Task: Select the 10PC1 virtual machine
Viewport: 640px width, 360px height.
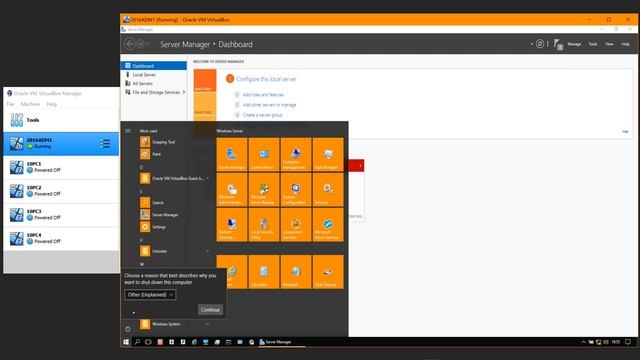Action: pyautogui.click(x=61, y=167)
